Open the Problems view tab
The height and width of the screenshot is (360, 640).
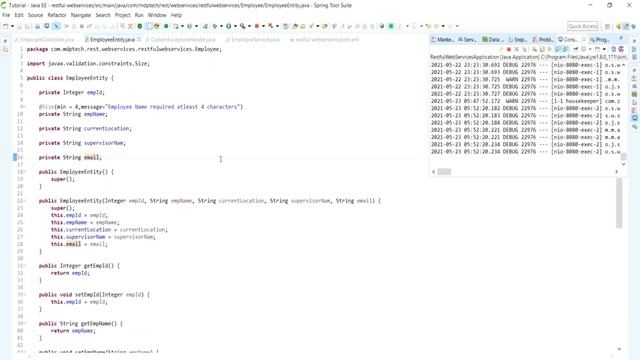pos(543,40)
